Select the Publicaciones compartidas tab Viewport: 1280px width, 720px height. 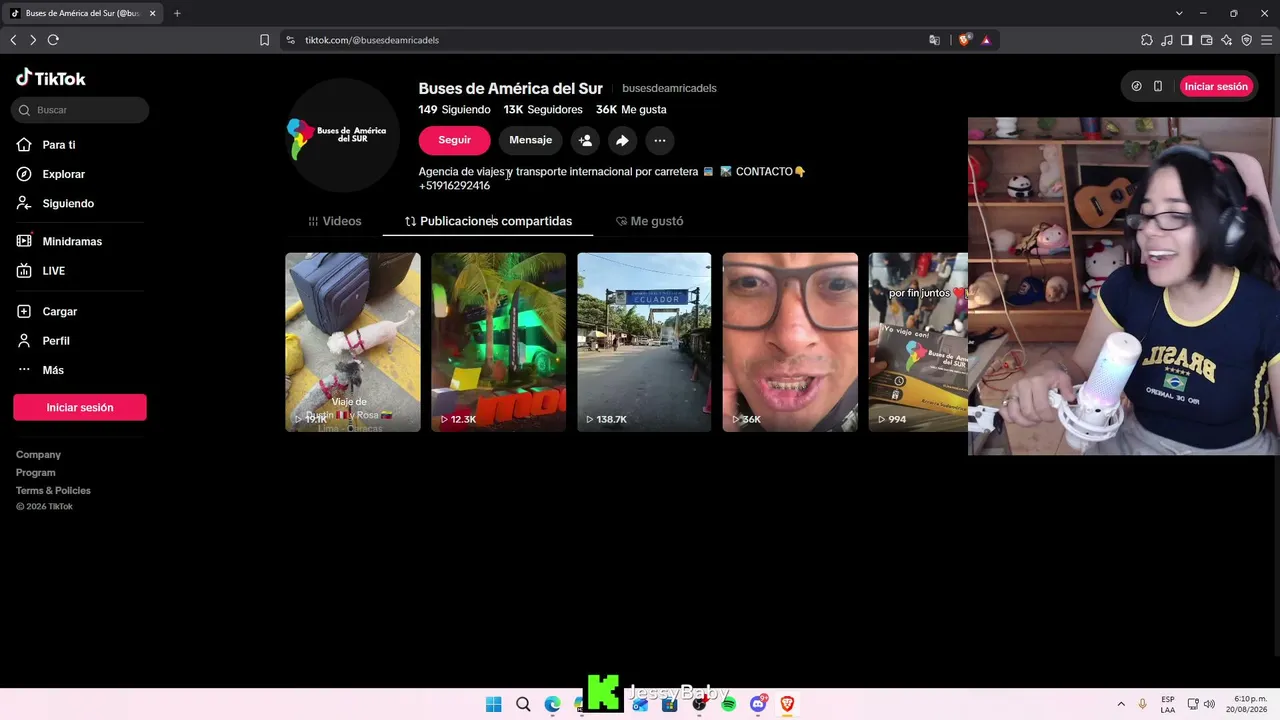[488, 221]
